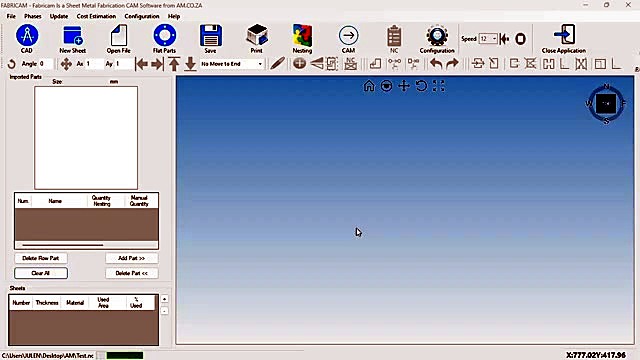Click the Close Application icon
Viewport: 640px width, 360px height.
564,35
